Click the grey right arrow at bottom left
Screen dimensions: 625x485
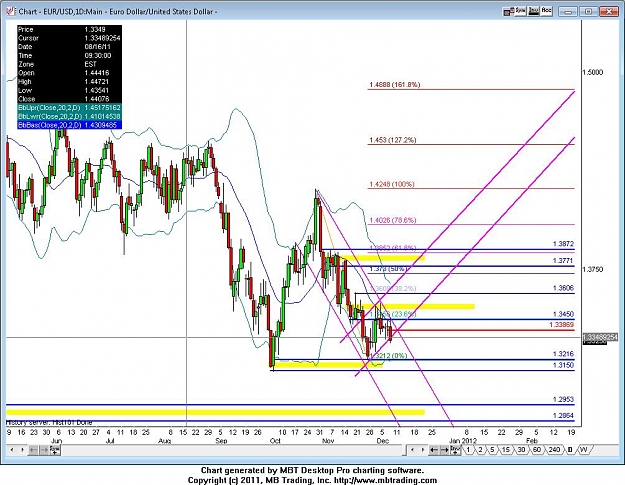pyautogui.click(x=44, y=450)
